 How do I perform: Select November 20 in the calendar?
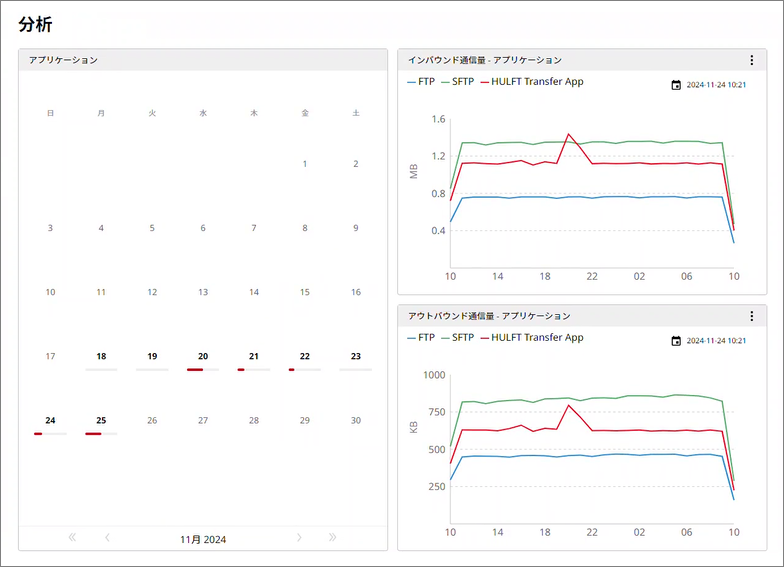point(203,356)
